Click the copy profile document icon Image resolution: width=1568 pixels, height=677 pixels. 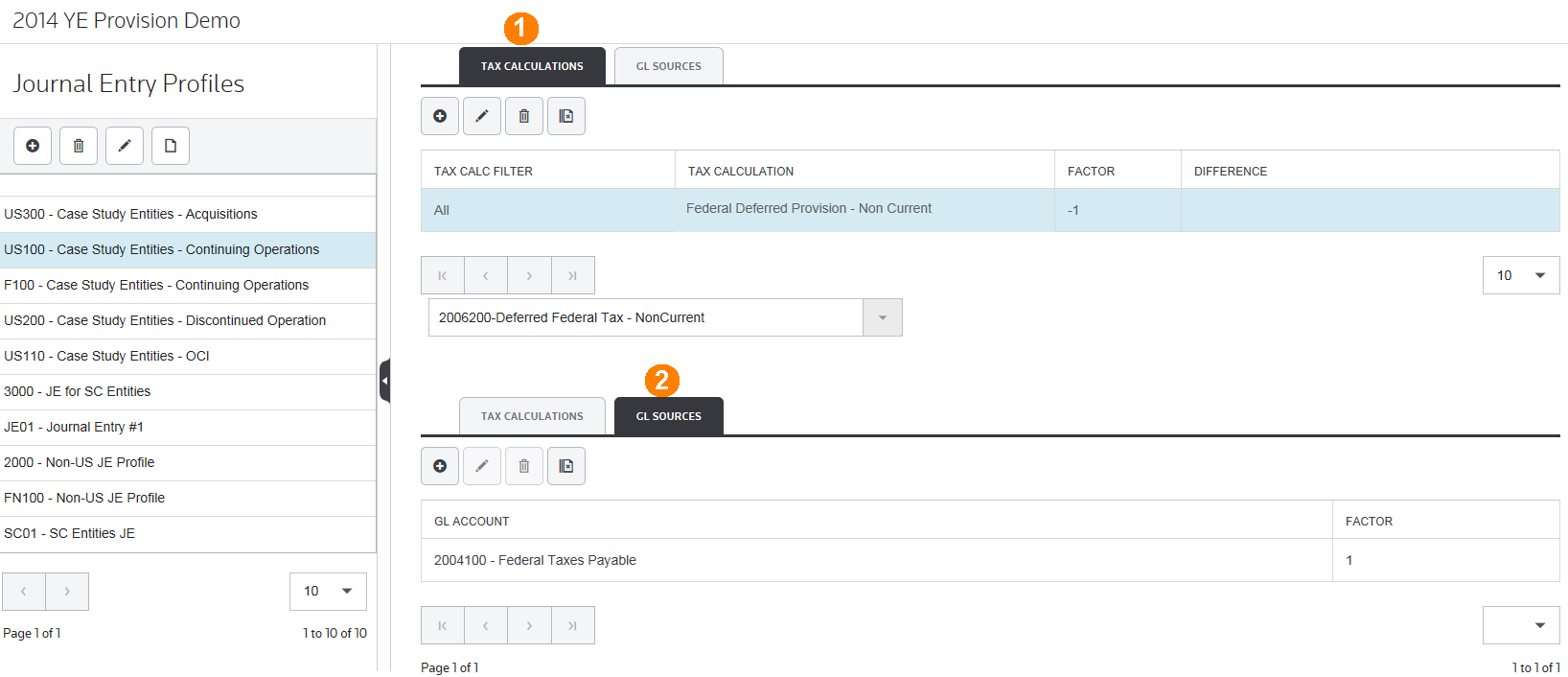(171, 146)
